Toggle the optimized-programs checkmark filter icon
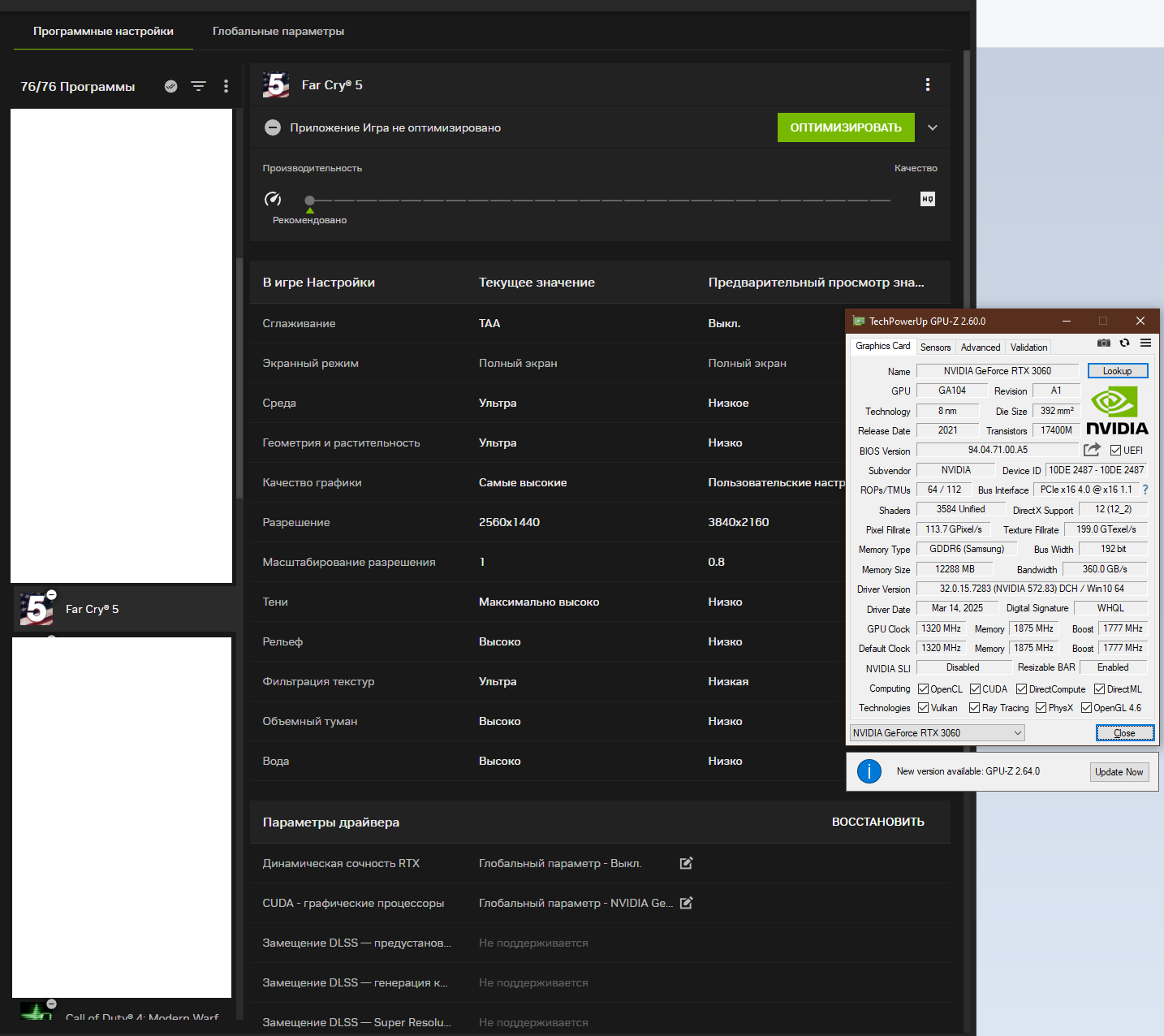The height and width of the screenshot is (1036, 1164). pos(170,86)
